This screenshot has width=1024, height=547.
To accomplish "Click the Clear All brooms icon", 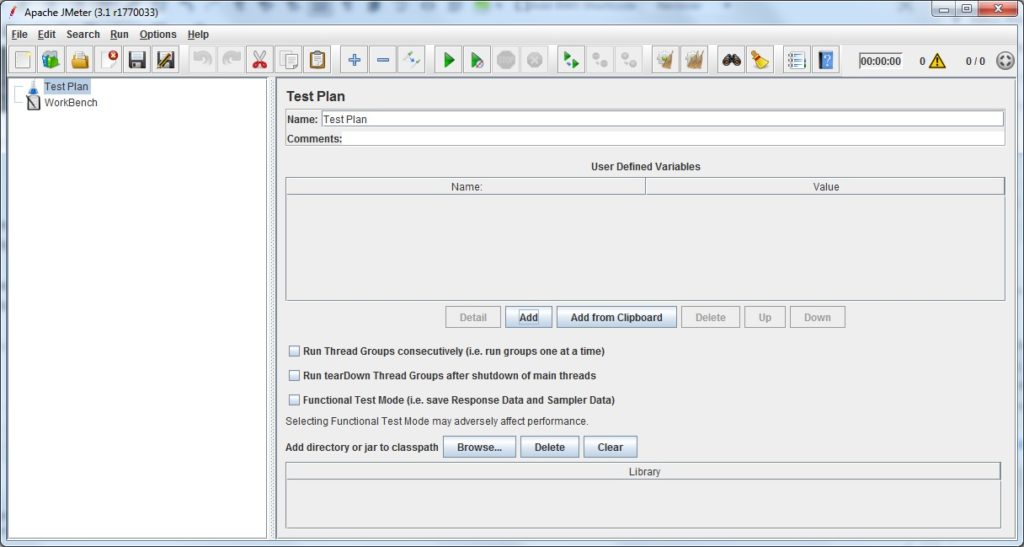I will point(694,61).
